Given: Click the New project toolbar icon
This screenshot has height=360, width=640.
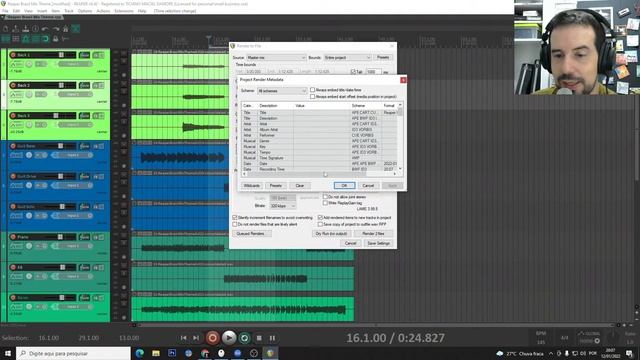Looking at the screenshot, I should coord(6,29).
